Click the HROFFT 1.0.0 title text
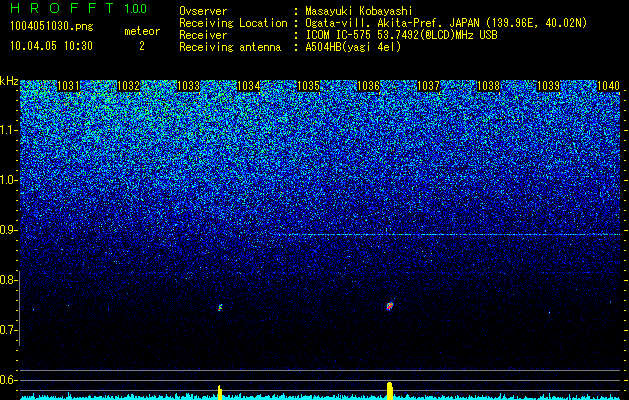This screenshot has width=629, height=400. tap(79, 8)
